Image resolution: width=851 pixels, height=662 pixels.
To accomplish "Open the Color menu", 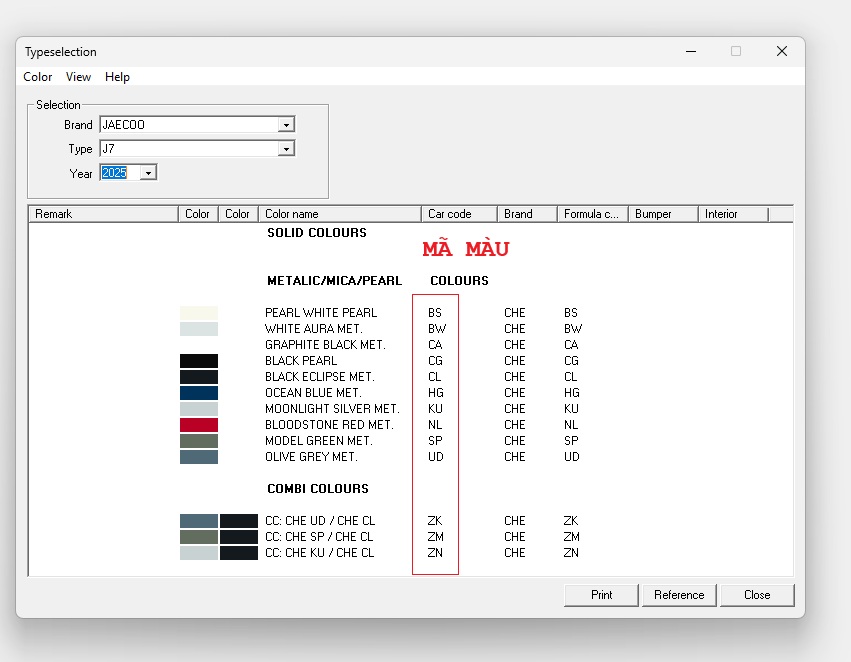I will (38, 77).
